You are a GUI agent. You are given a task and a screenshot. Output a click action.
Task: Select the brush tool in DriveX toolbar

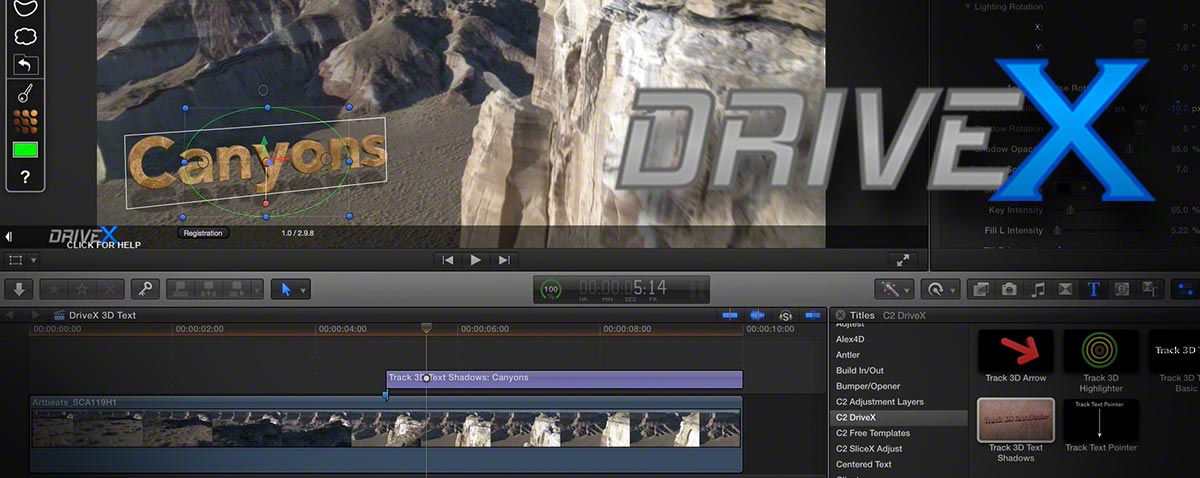coord(26,94)
